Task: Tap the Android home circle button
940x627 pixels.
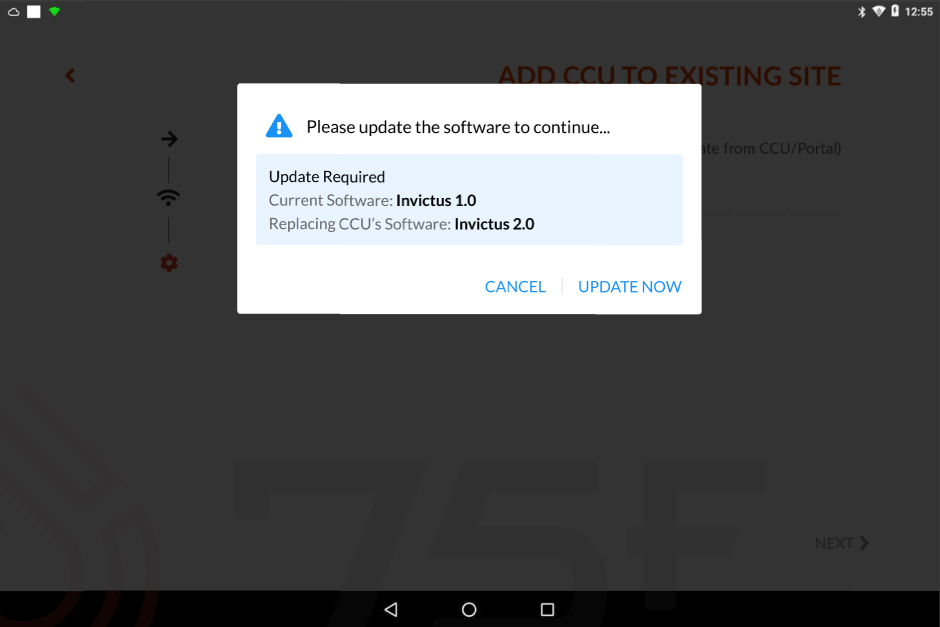Action: tap(469, 610)
